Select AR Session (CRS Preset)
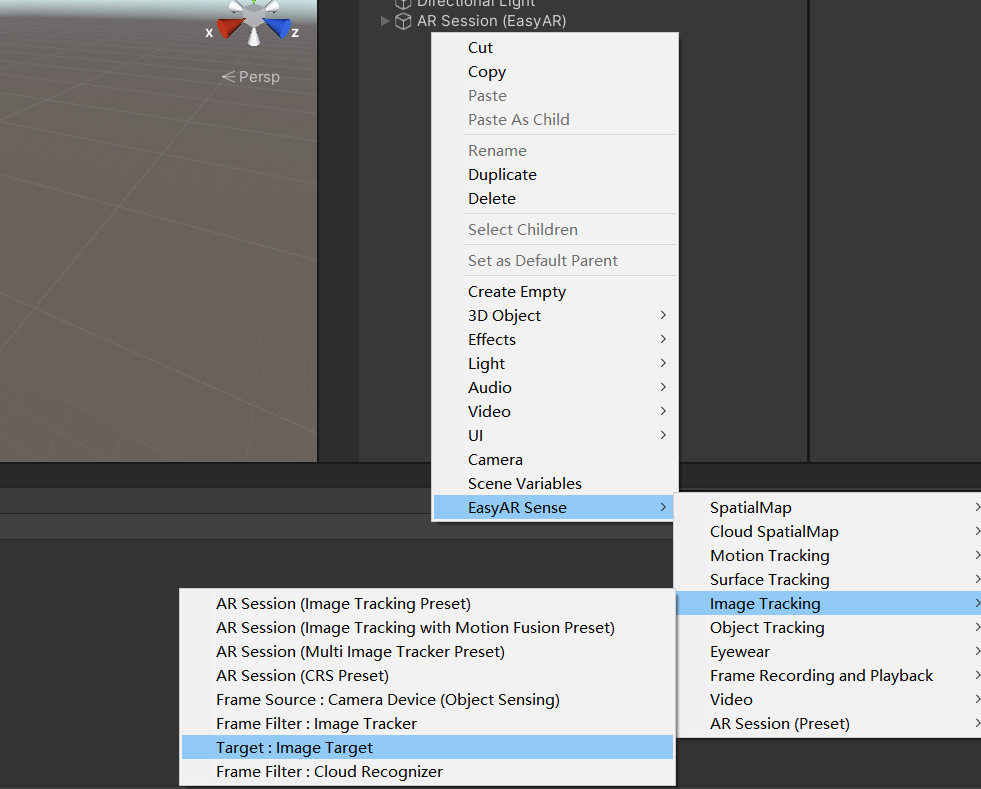Viewport: 981px width, 789px height. tap(301, 675)
